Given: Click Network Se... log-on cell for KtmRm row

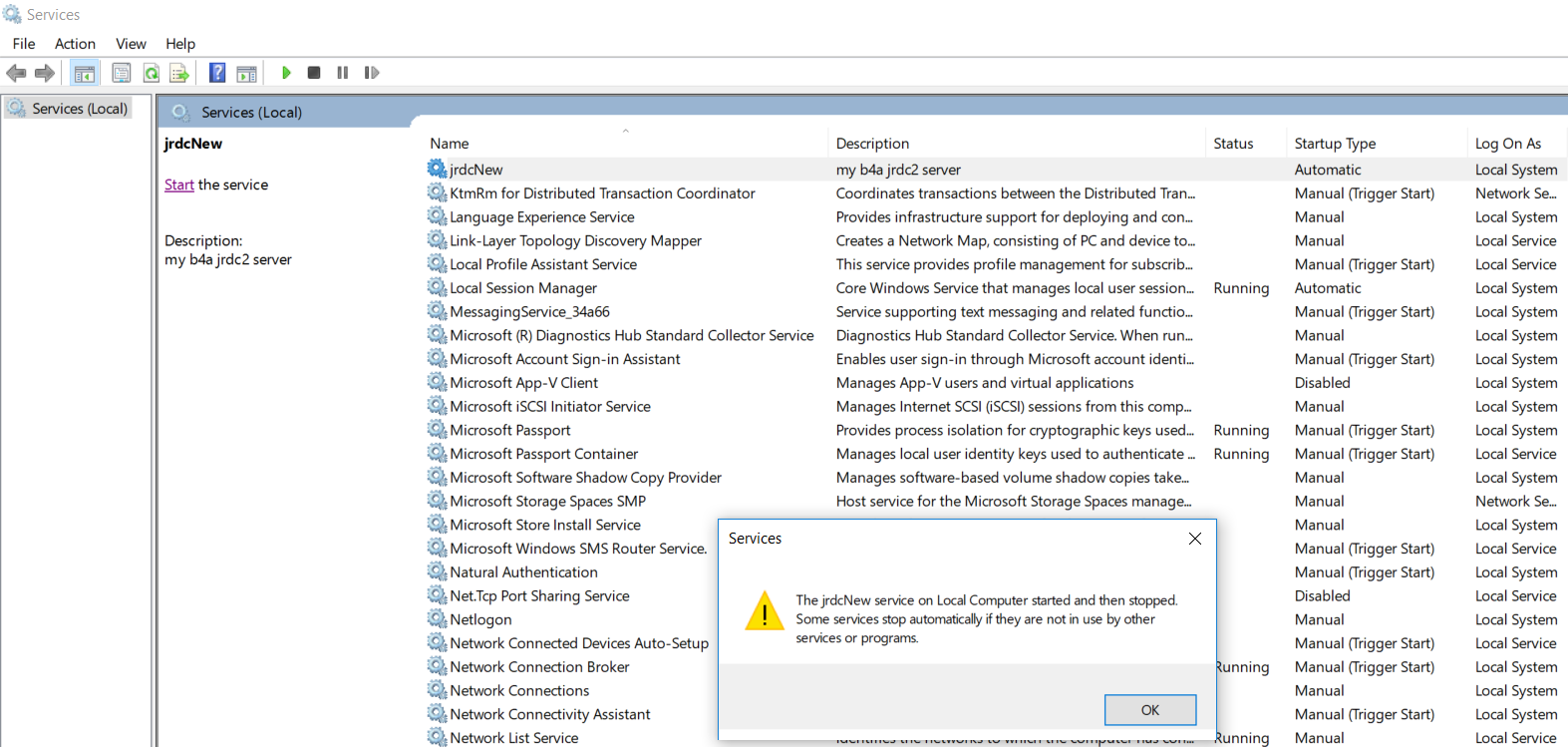Looking at the screenshot, I should click(1515, 193).
